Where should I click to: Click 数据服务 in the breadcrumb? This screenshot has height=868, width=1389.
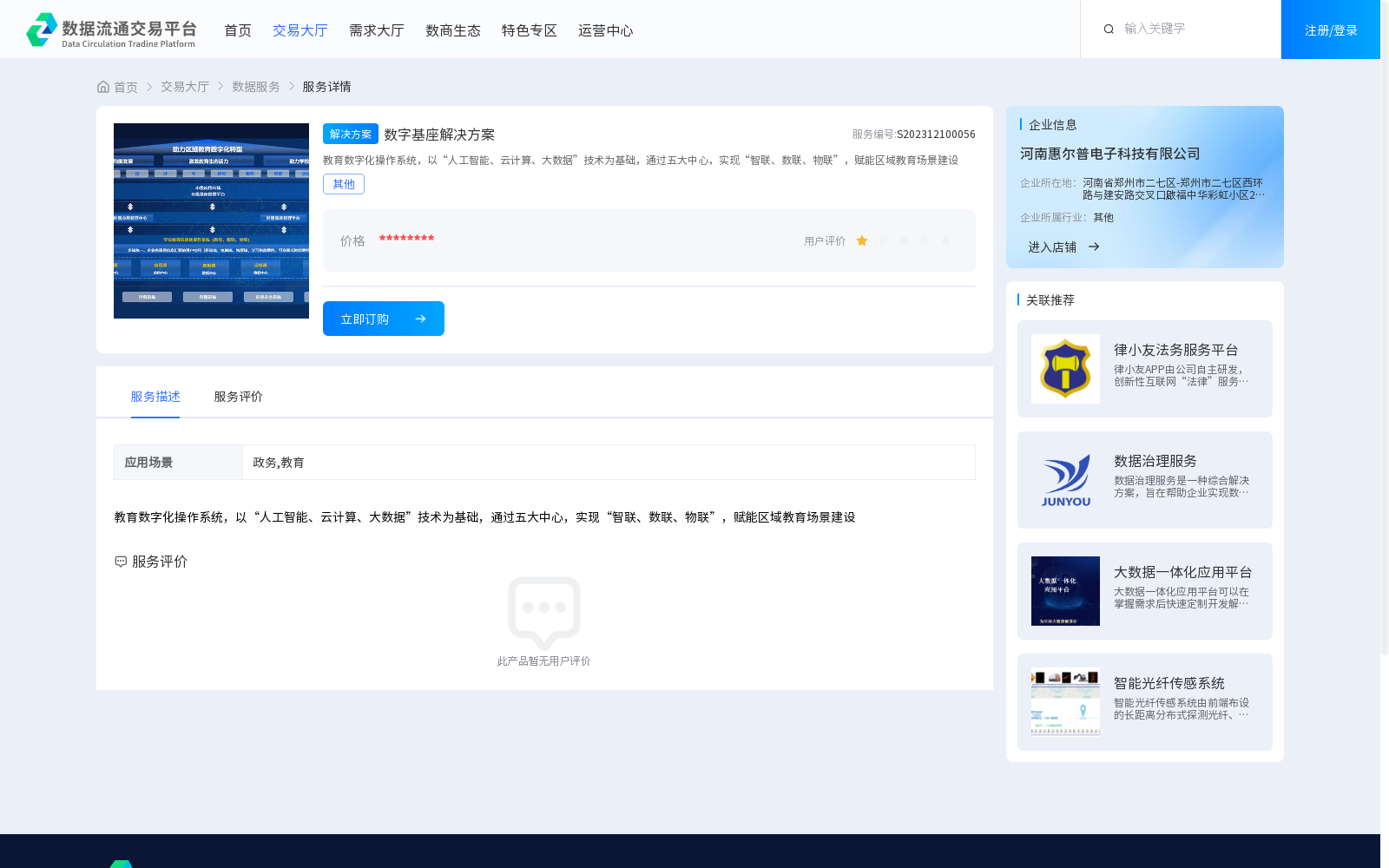pyautogui.click(x=256, y=87)
